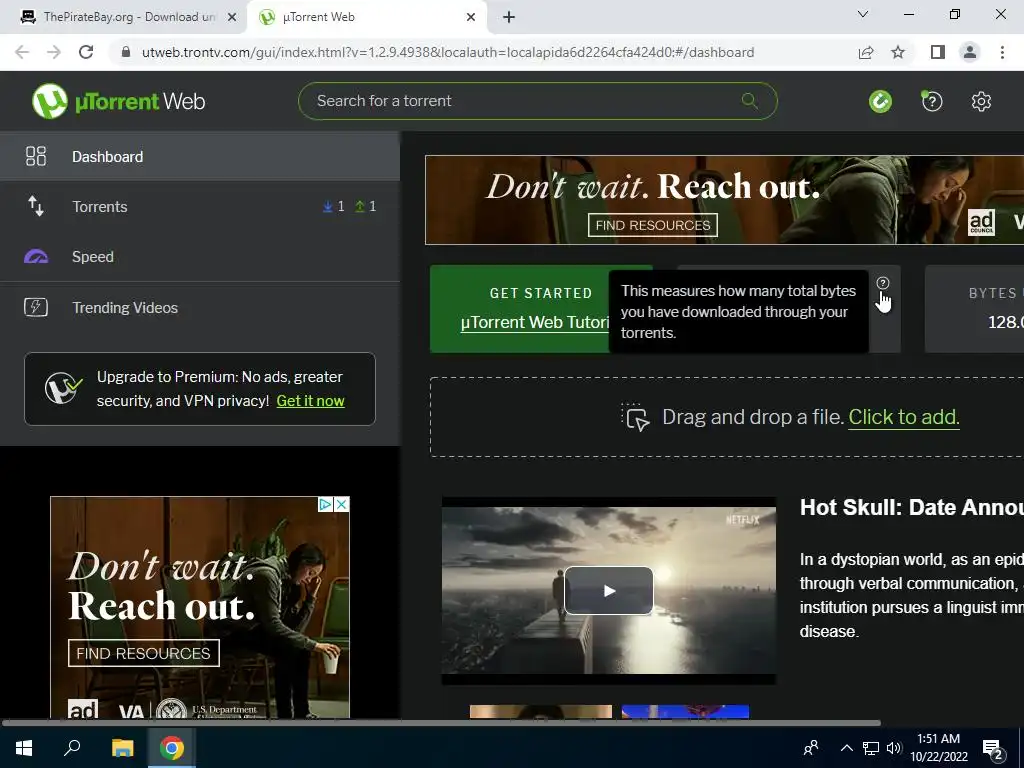Screen dimensions: 1024x768
Task: Click the browser address bar URL
Action: [448, 52]
